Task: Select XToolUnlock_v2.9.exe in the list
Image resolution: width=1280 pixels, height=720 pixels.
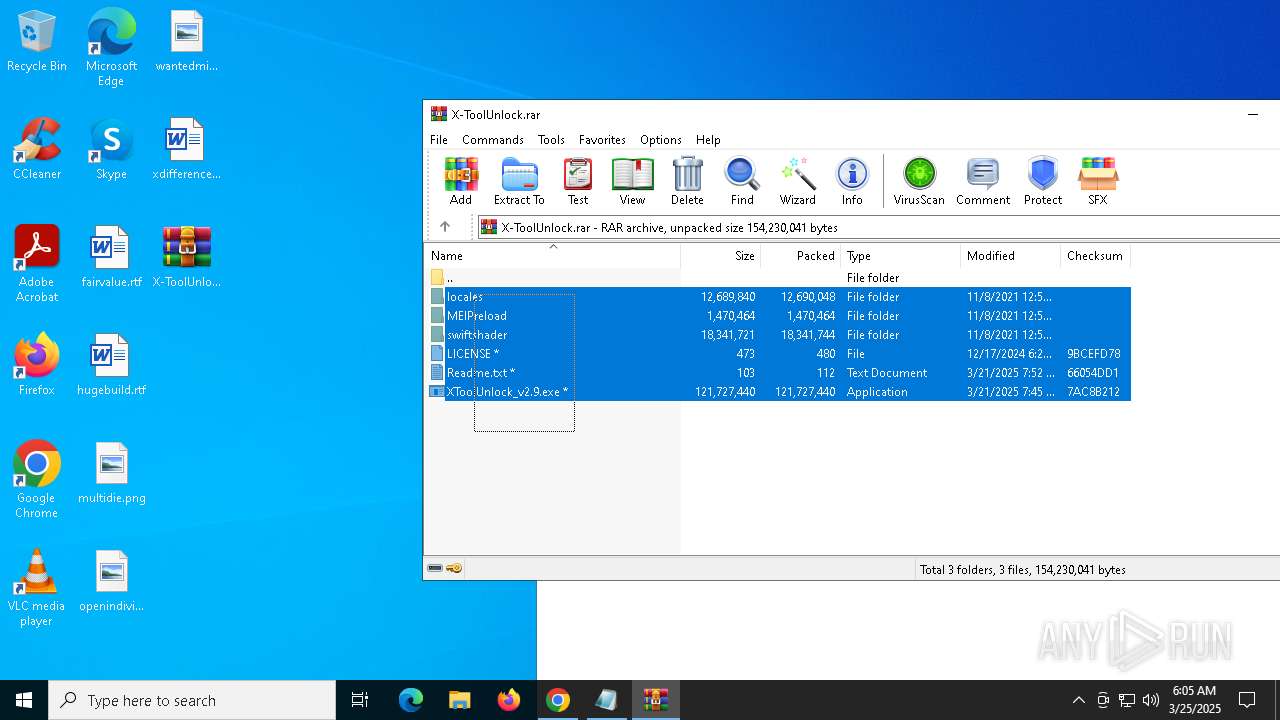Action: tap(778, 391)
